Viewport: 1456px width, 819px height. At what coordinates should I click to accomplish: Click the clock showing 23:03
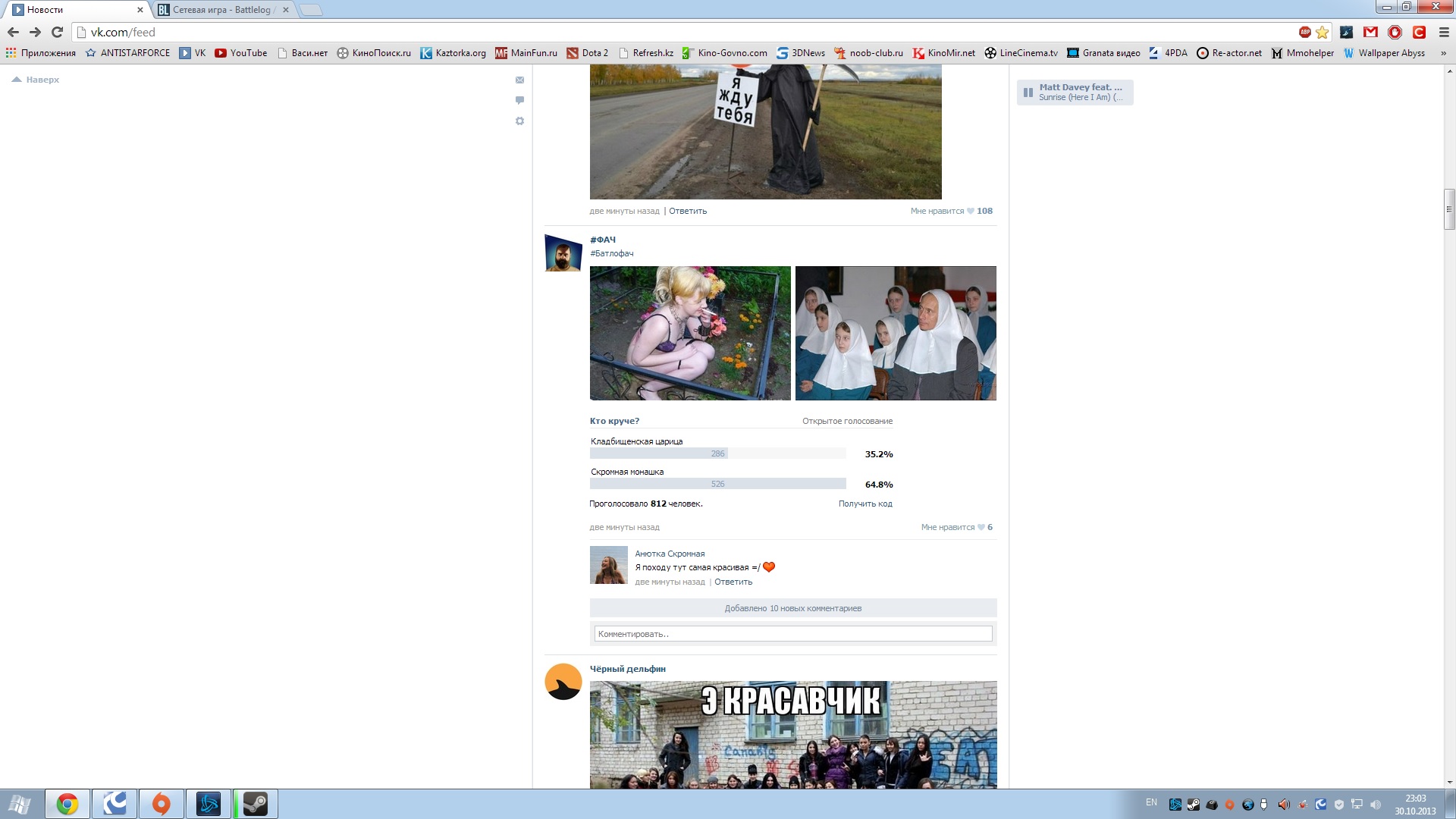pos(1415,799)
